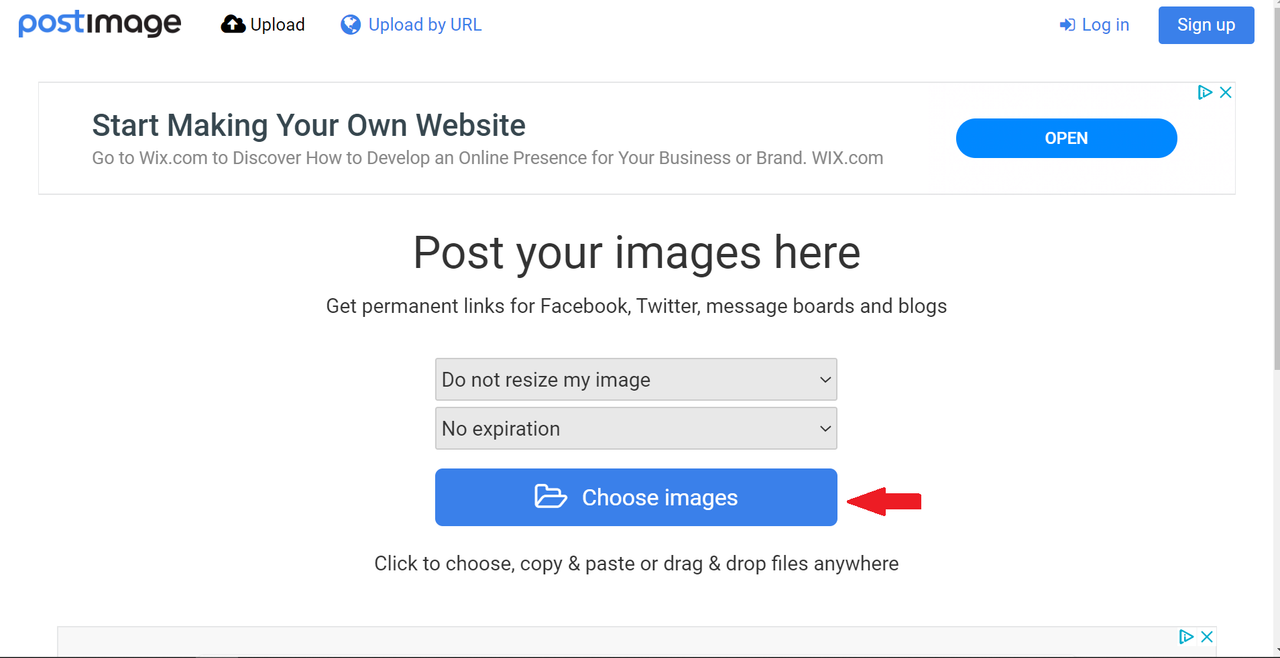Click the postimage logo
This screenshot has height=658, width=1280.
(100, 24)
